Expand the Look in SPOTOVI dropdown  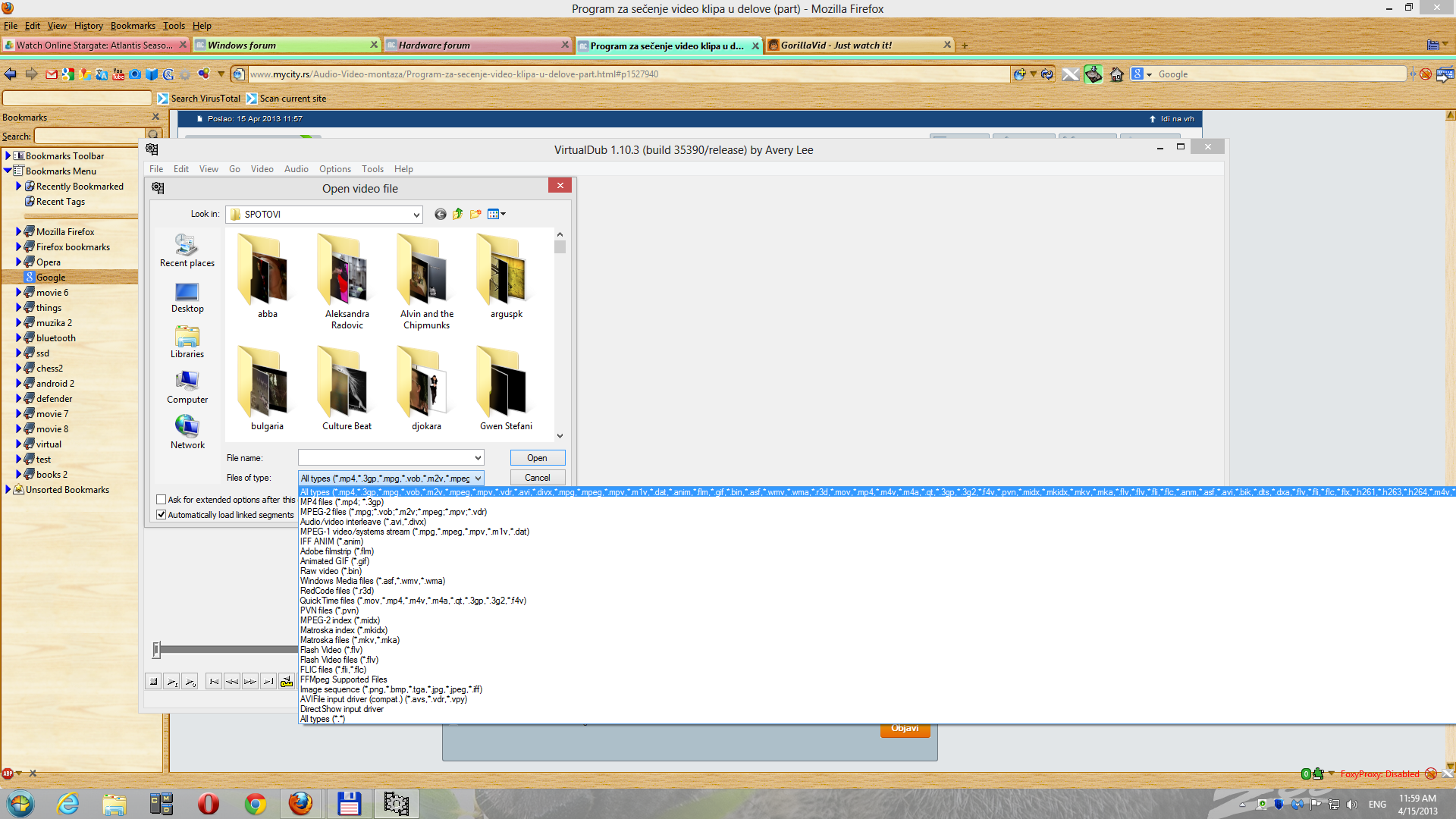click(x=416, y=215)
